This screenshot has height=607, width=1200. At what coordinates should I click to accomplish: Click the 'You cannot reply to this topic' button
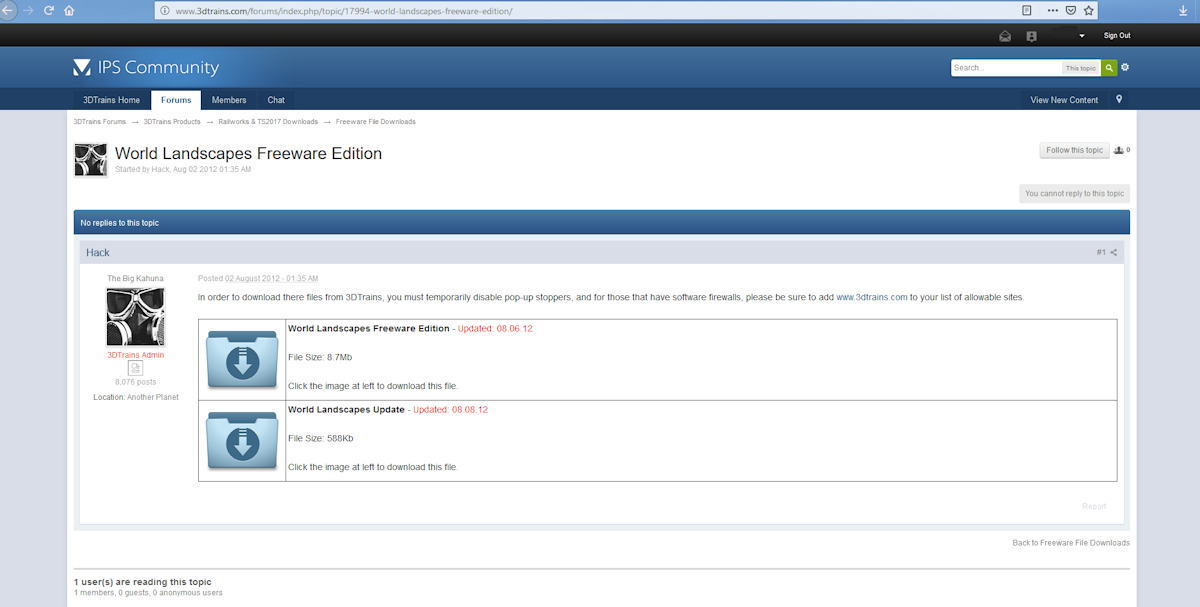(x=1075, y=193)
